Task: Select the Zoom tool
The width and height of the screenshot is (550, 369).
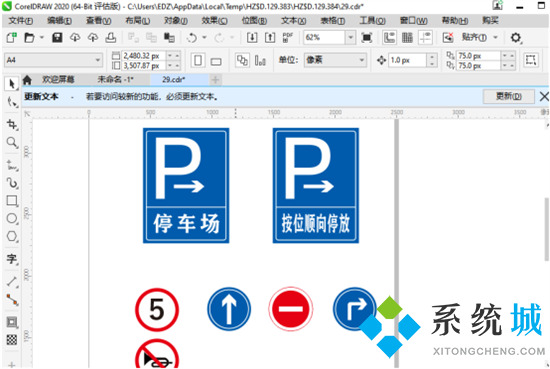Action: 12,142
